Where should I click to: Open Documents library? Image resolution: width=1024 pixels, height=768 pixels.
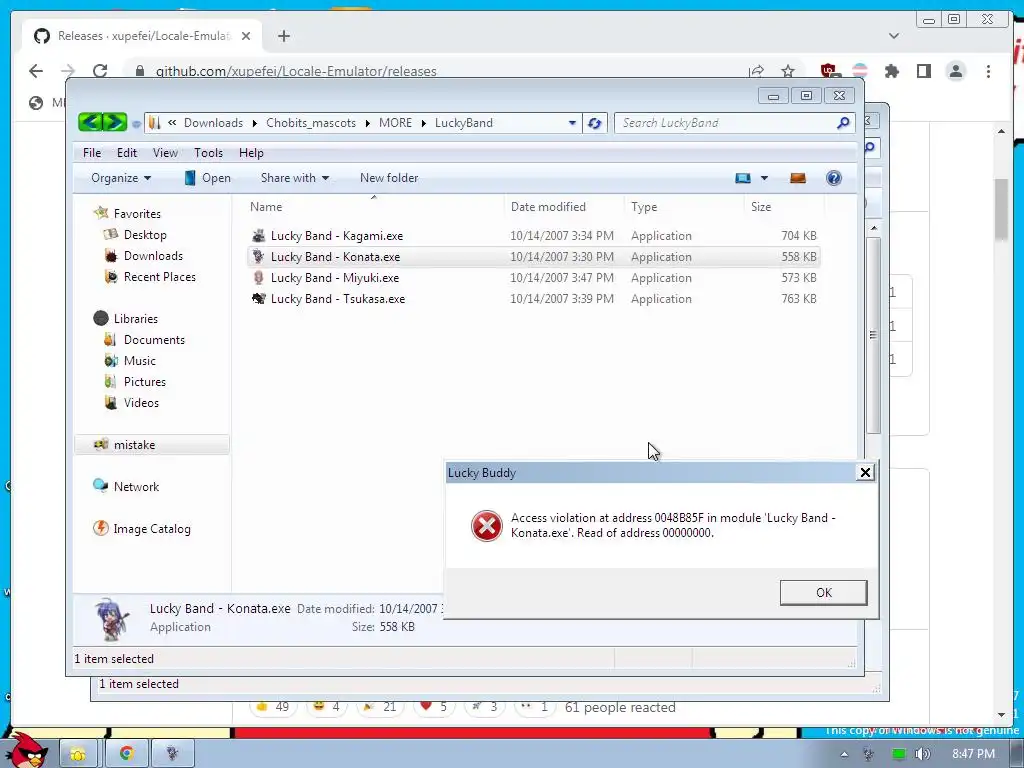[x=154, y=340]
